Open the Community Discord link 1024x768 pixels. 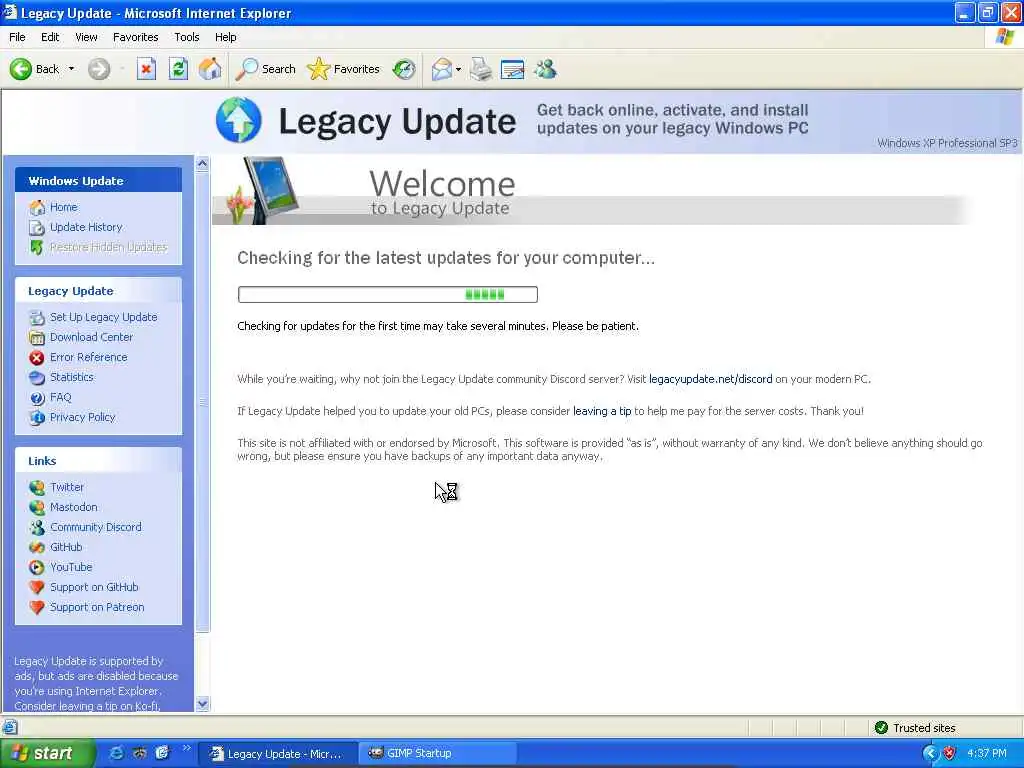[95, 527]
